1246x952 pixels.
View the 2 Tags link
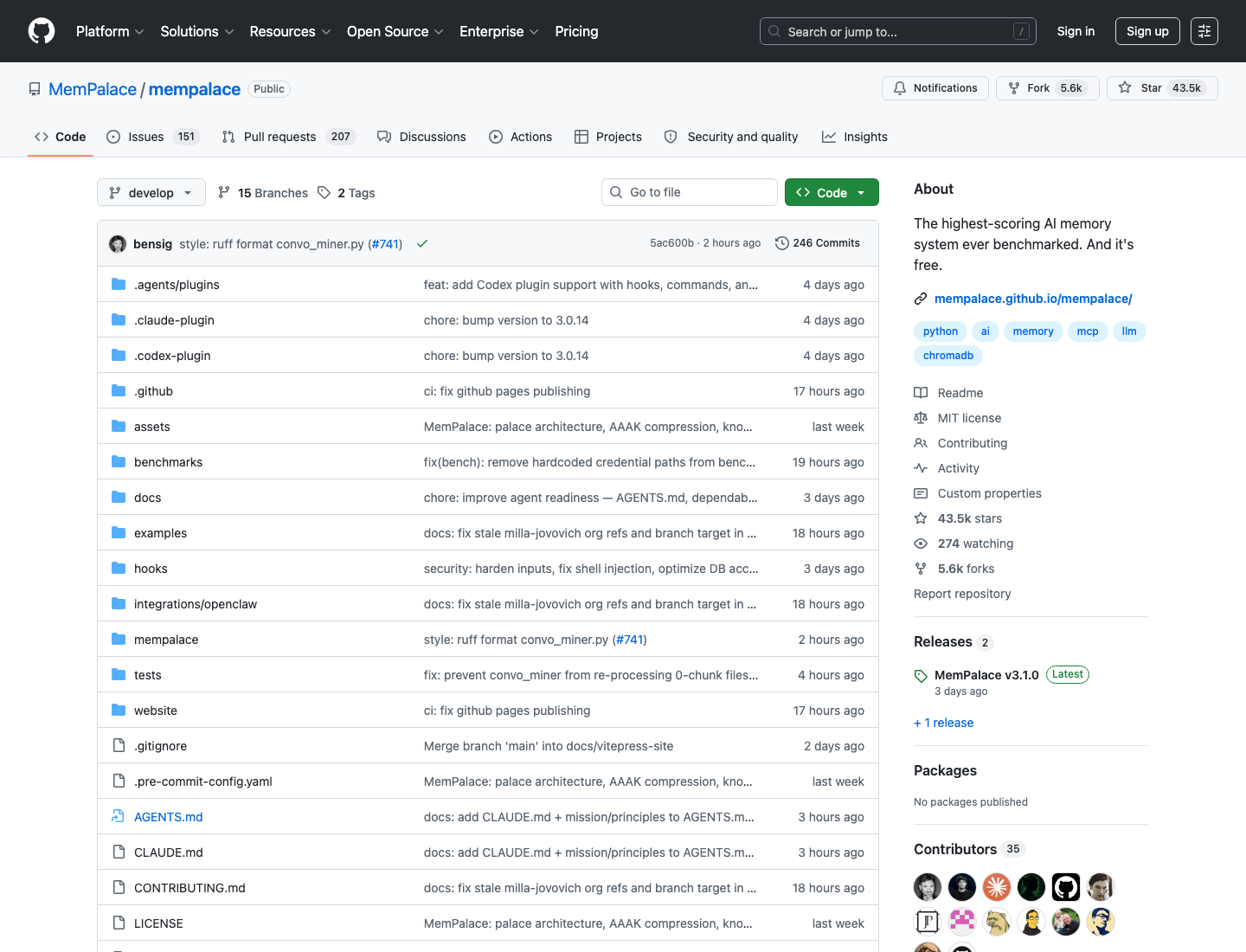tap(346, 193)
